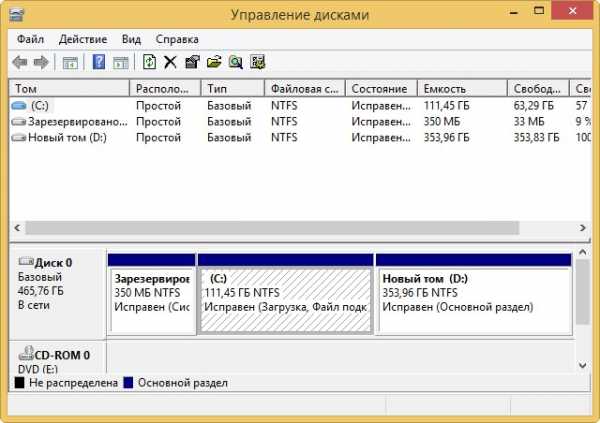The image size is (600, 423).
Task: Click the 63,29 ГБ free space cell
Action: click(534, 106)
